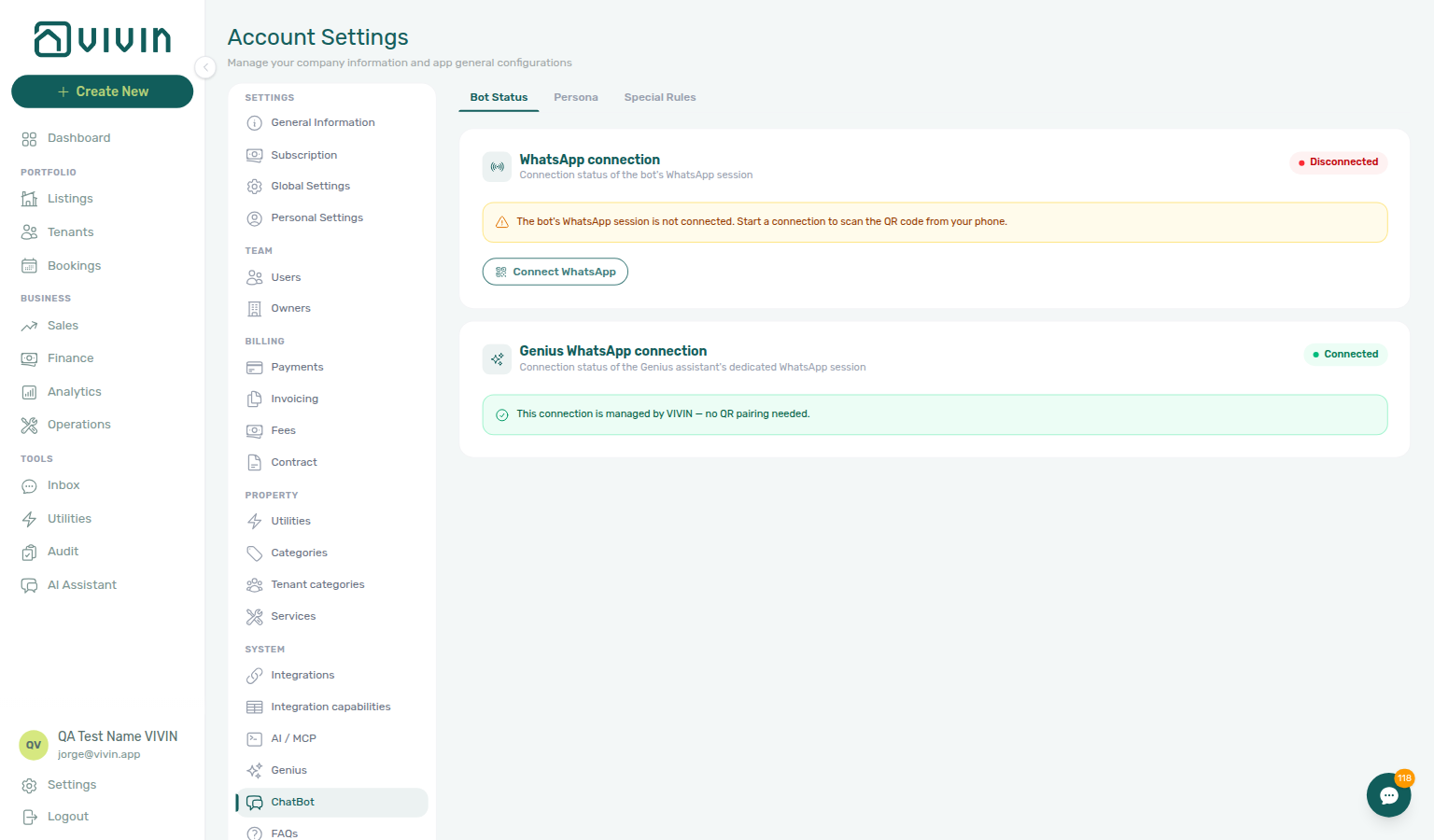Click the Invoicing document icon
Screen dimensions: 1434x840
point(254,399)
